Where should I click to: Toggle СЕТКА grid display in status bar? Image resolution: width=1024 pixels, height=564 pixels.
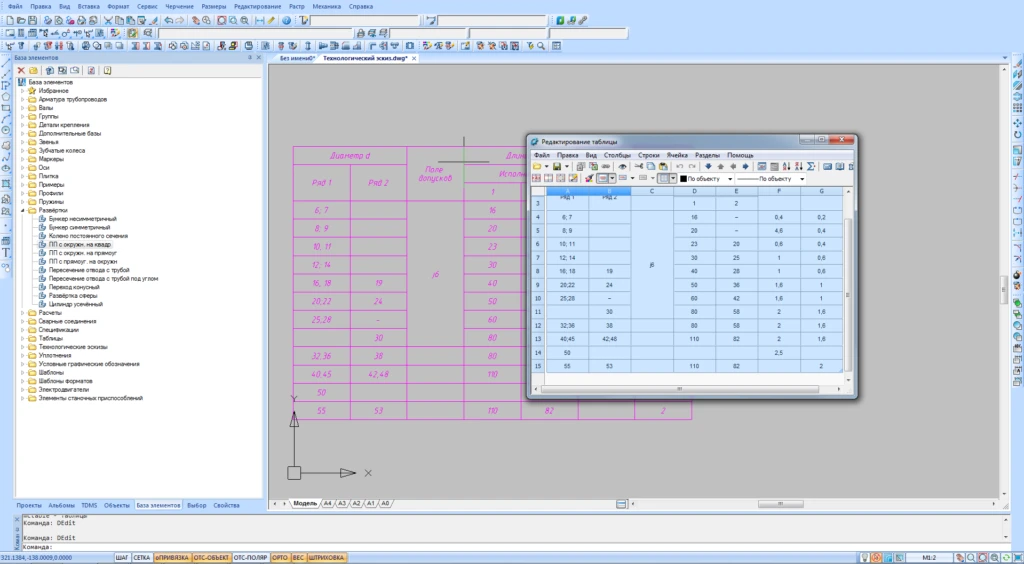(x=142, y=557)
